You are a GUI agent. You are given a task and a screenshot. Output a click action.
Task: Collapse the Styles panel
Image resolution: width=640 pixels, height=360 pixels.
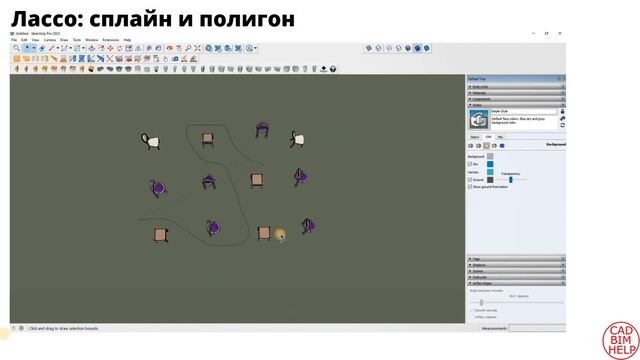coord(516,105)
